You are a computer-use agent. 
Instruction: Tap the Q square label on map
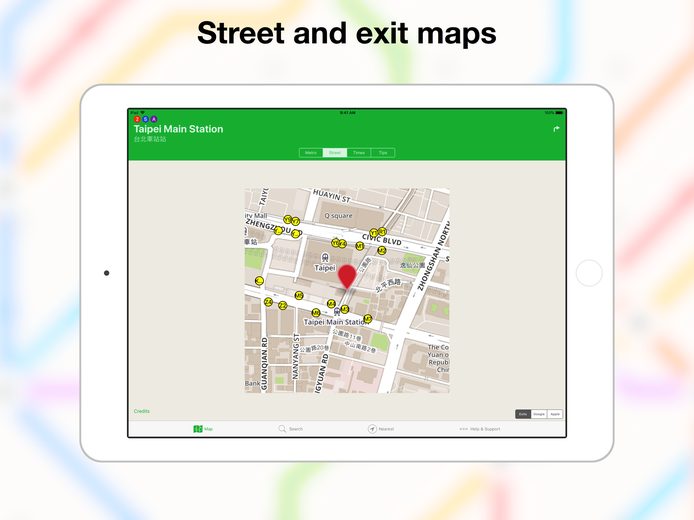[x=339, y=216]
